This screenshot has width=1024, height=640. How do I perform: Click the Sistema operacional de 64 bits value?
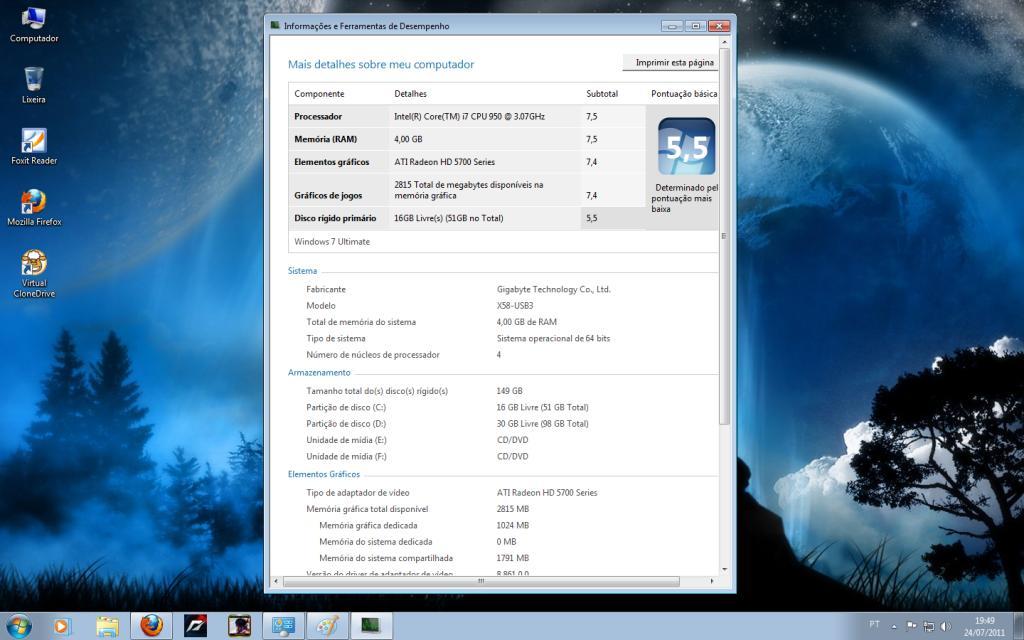click(x=553, y=338)
